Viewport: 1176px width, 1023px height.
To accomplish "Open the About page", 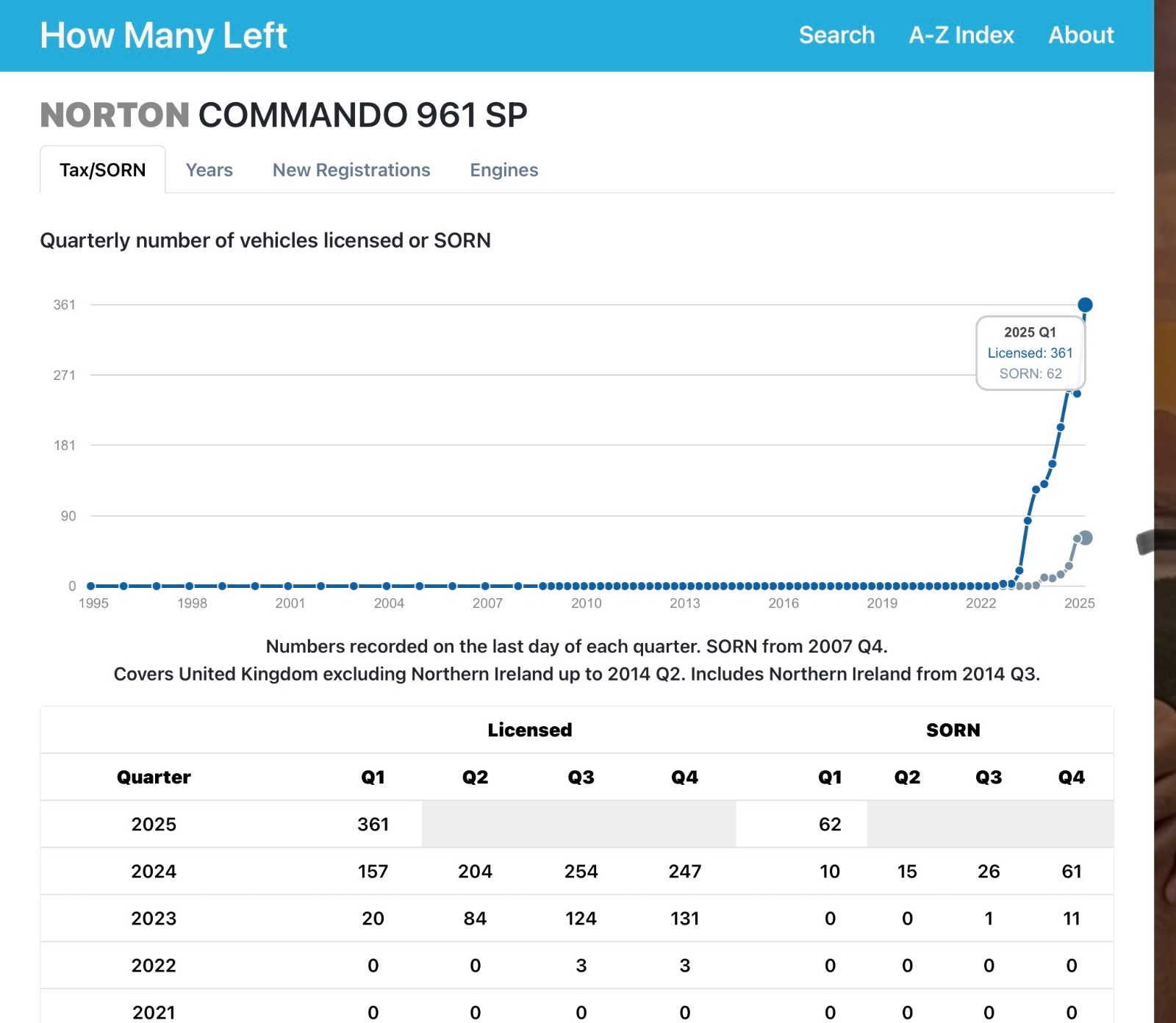I will point(1080,35).
